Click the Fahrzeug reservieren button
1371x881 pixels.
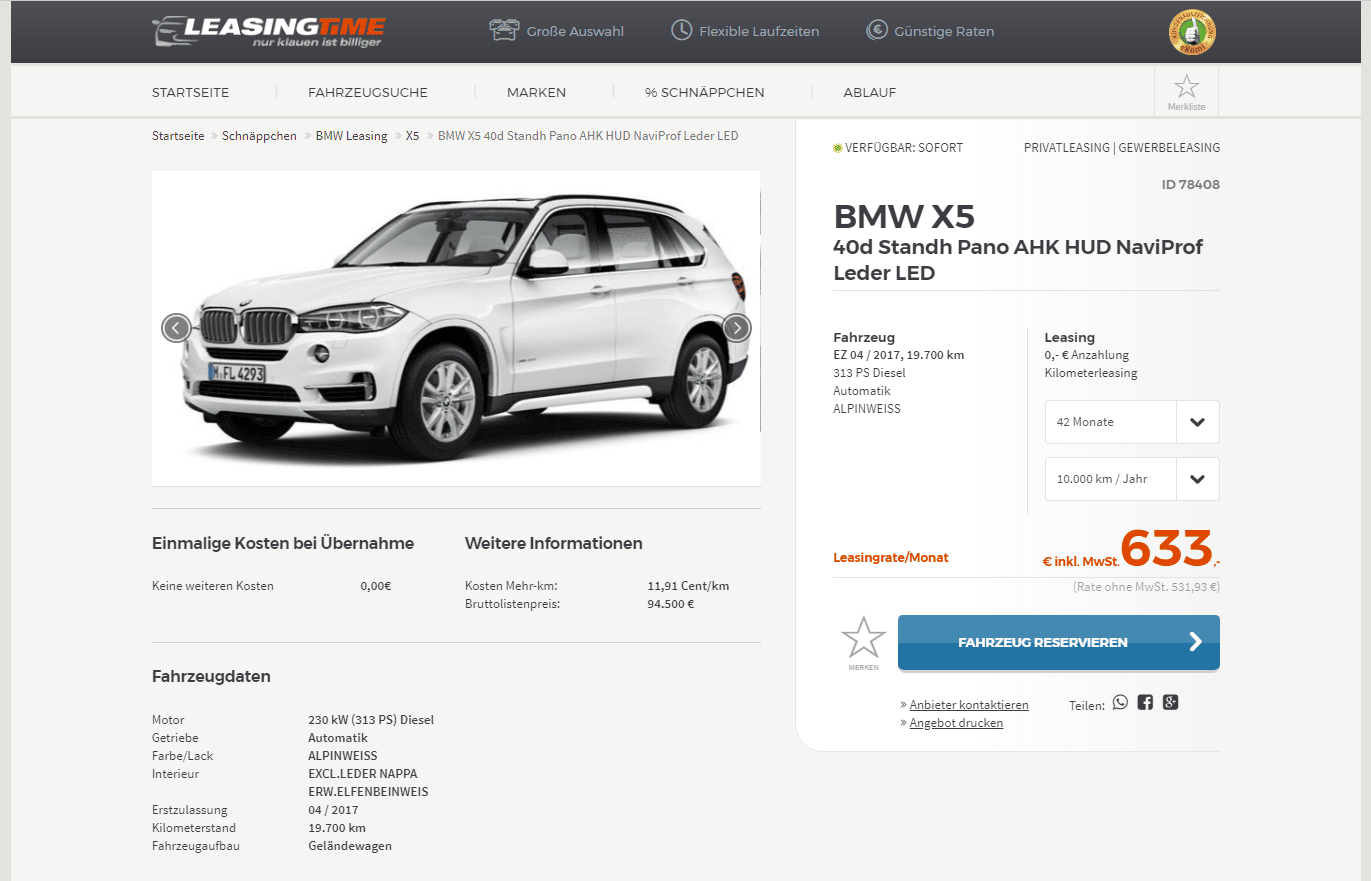[x=1059, y=642]
